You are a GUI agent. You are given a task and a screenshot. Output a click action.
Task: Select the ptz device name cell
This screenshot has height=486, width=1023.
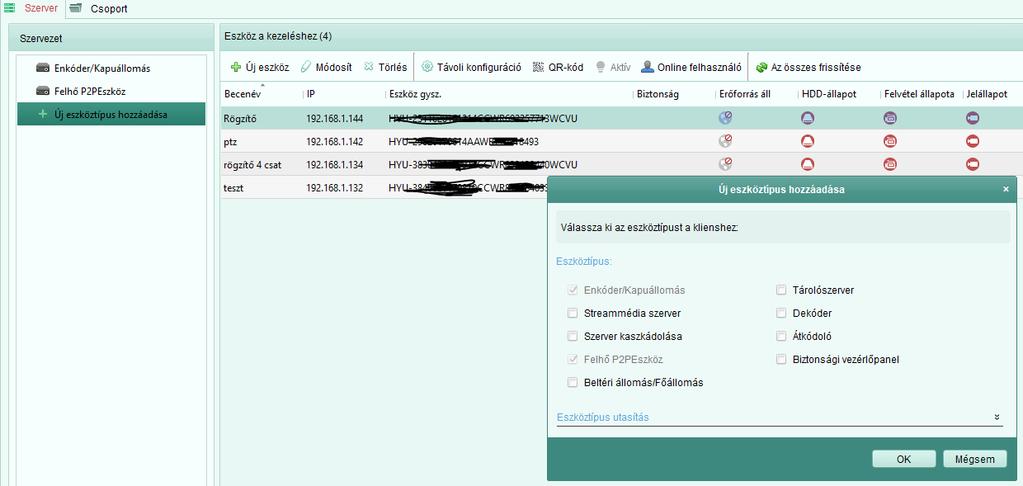coord(230,142)
